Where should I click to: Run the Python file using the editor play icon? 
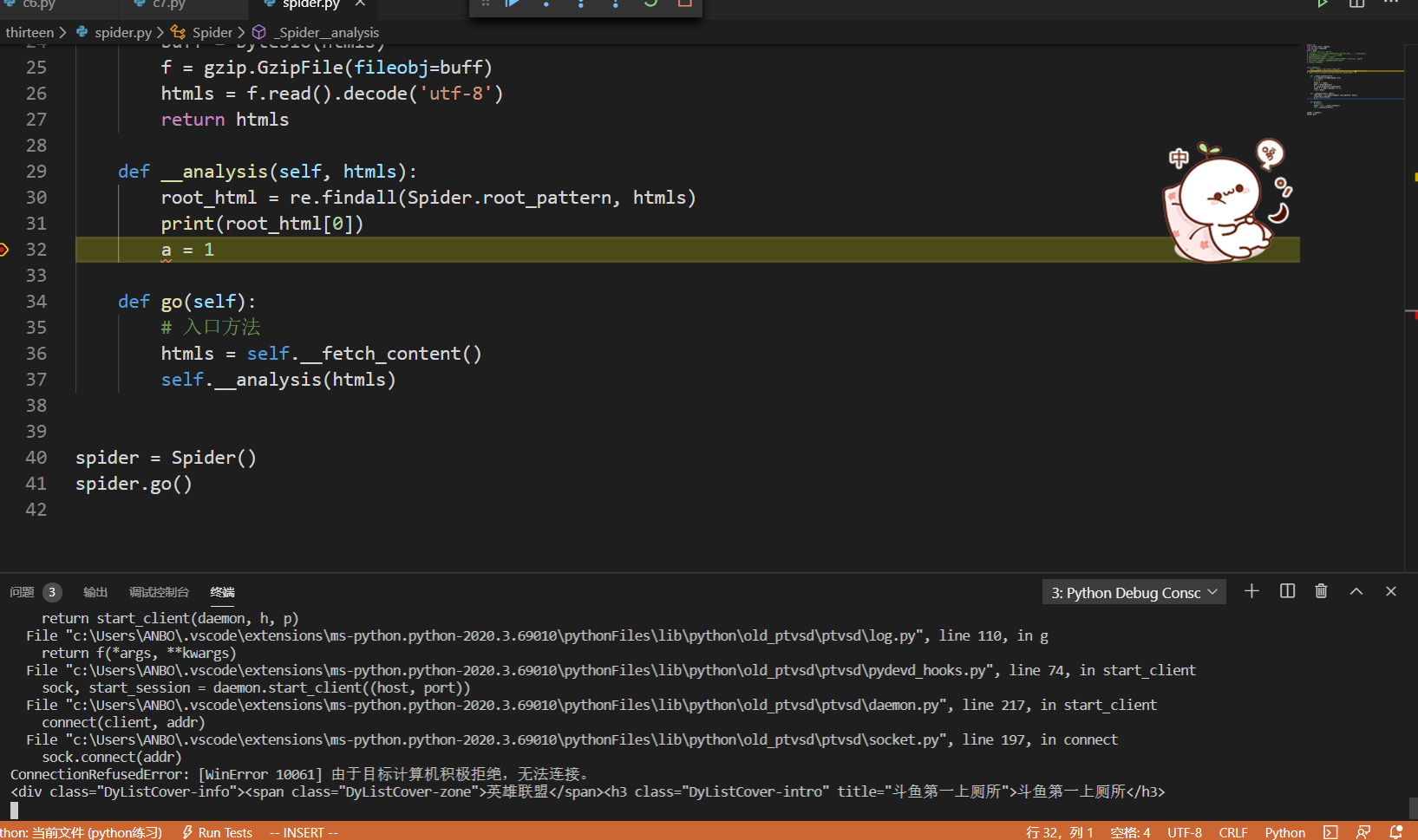(x=1323, y=3)
